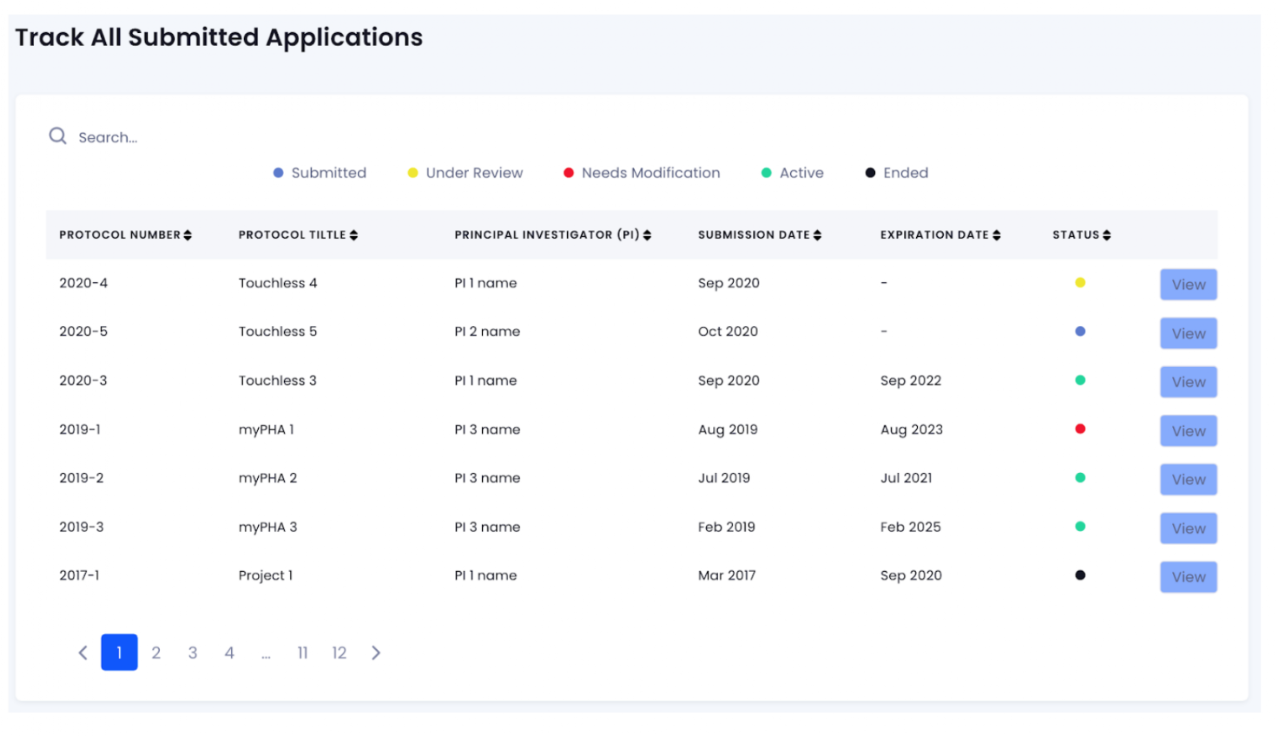Click expiration date Sep 2022
The height and width of the screenshot is (736, 1280).
point(911,381)
